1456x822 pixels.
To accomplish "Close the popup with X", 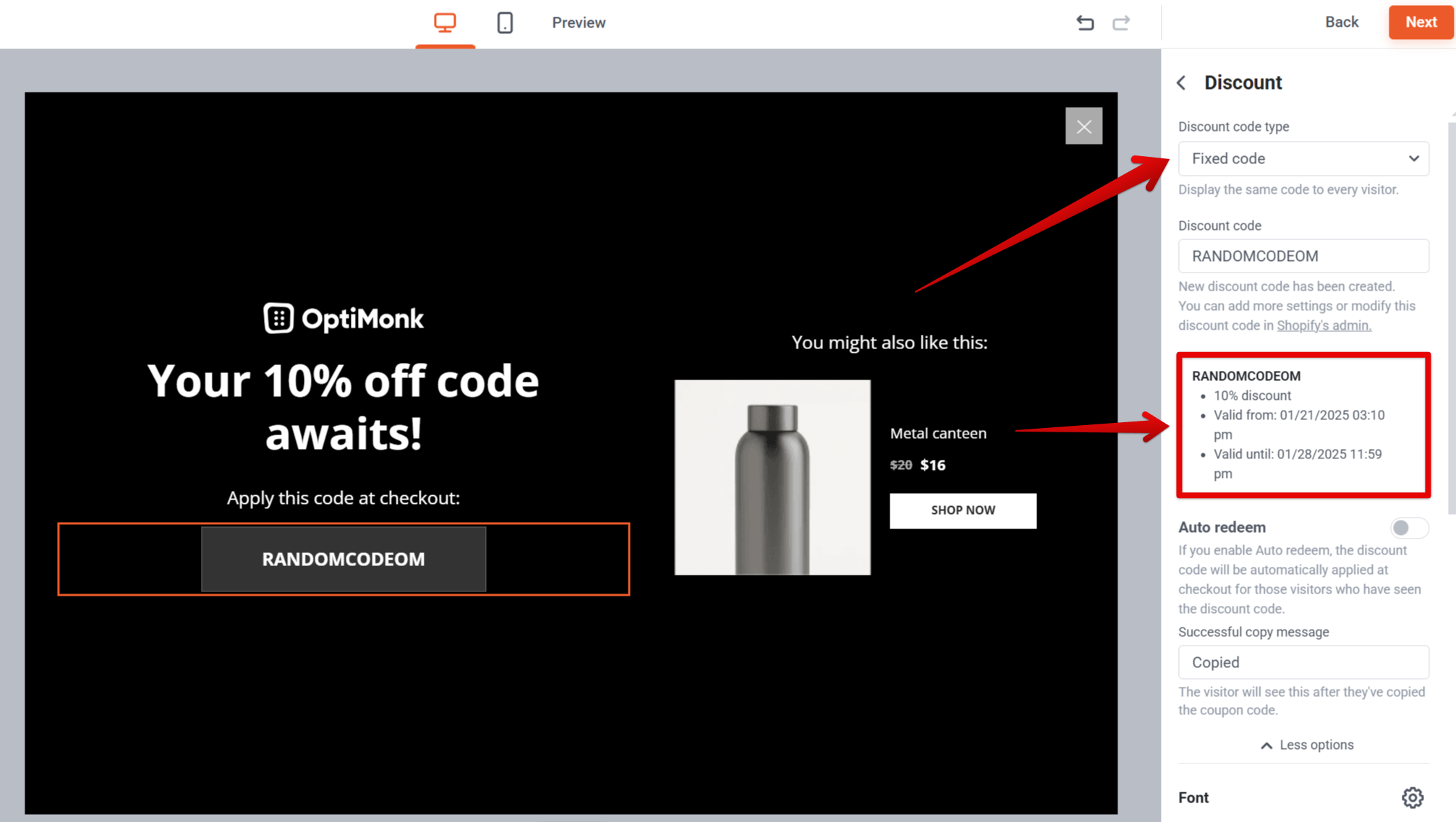I will [1084, 127].
